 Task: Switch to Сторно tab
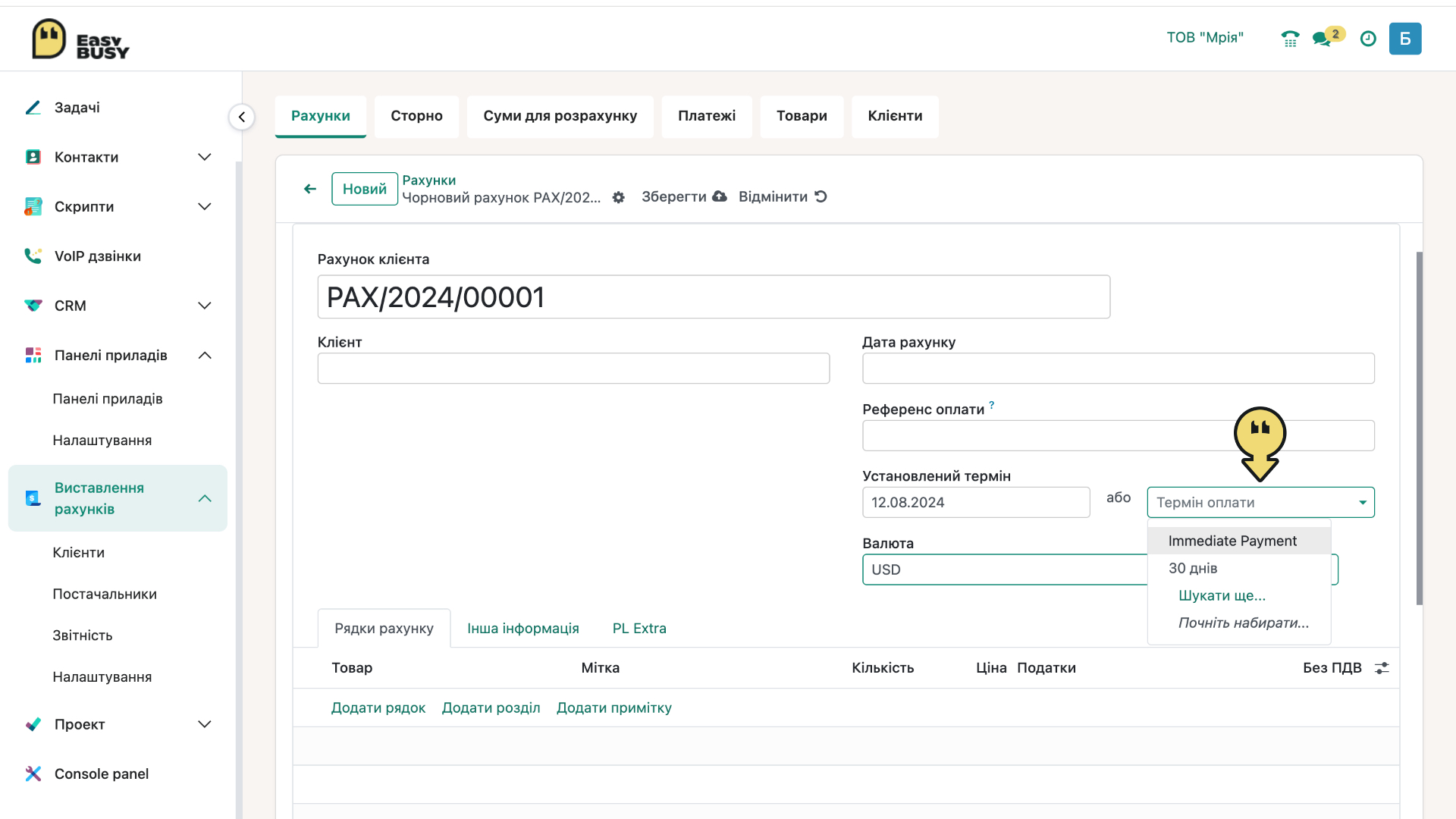(x=416, y=116)
